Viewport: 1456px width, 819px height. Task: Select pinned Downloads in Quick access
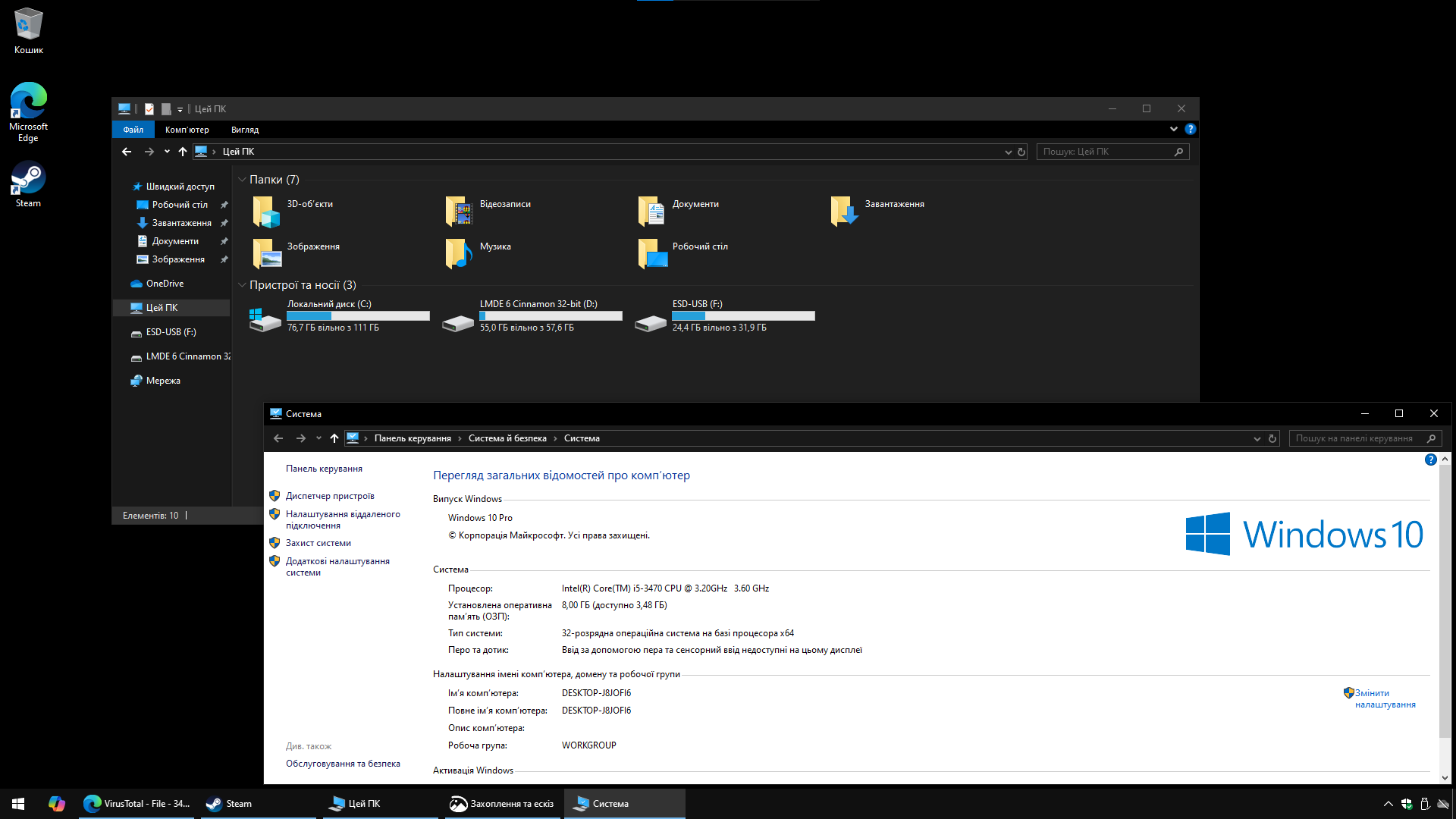point(182,223)
